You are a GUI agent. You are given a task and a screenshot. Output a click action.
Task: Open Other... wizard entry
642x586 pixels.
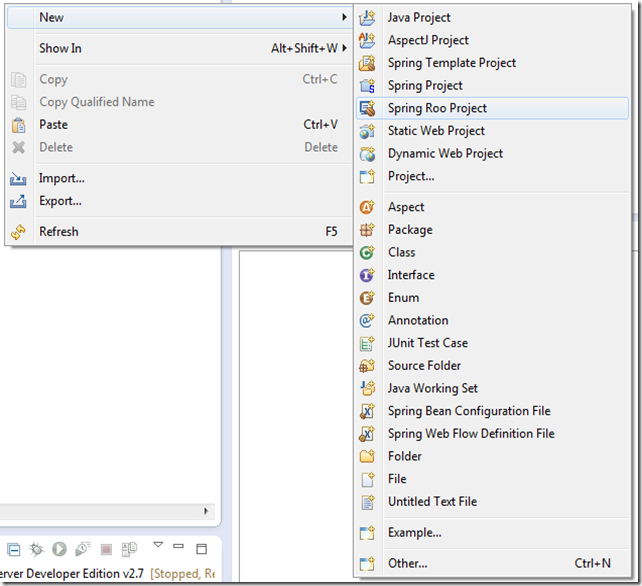(493, 563)
